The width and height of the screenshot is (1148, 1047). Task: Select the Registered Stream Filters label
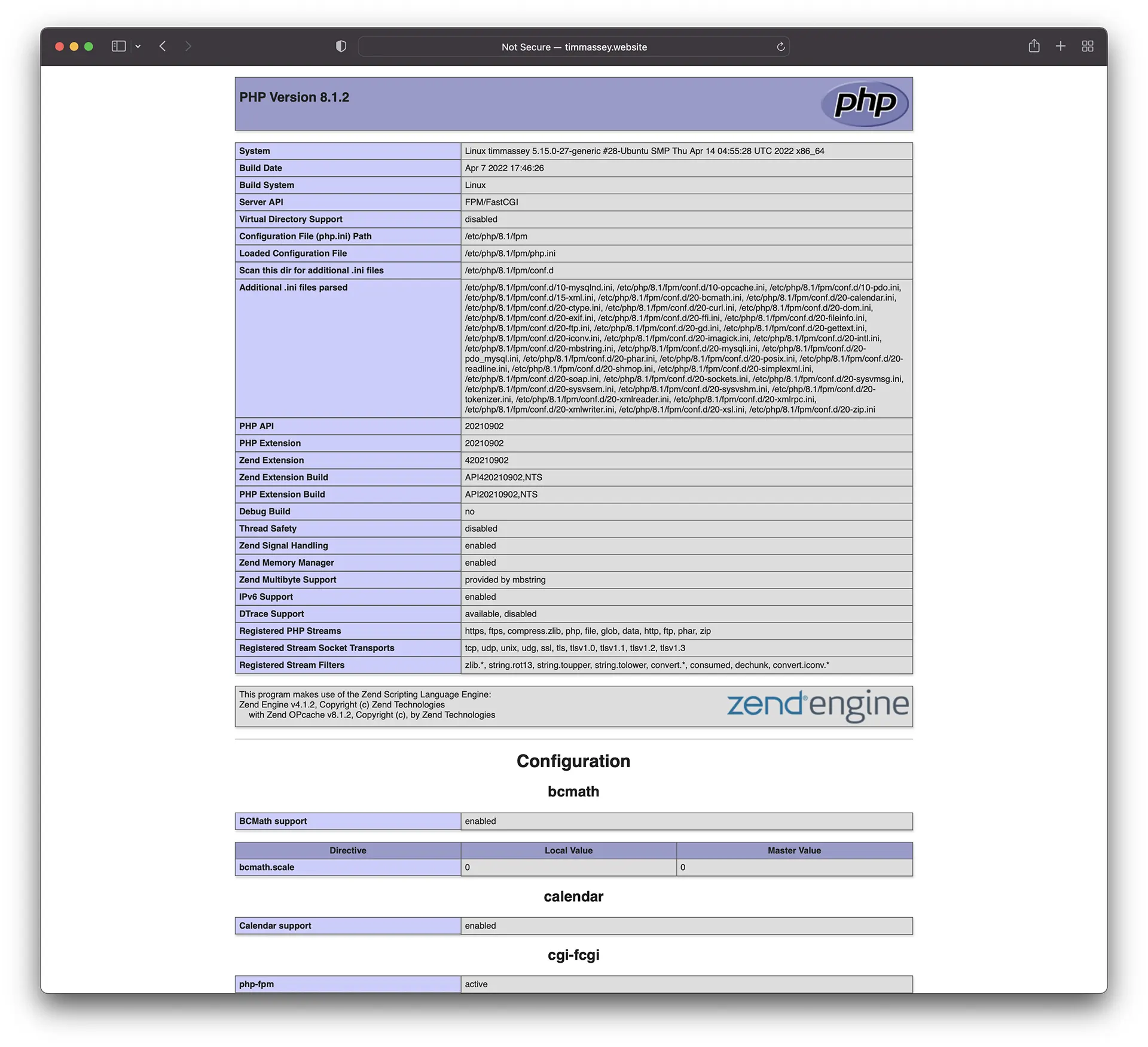292,665
